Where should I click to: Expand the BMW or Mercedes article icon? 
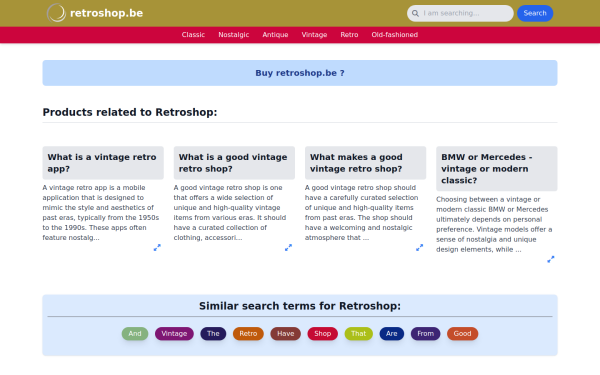(x=551, y=259)
